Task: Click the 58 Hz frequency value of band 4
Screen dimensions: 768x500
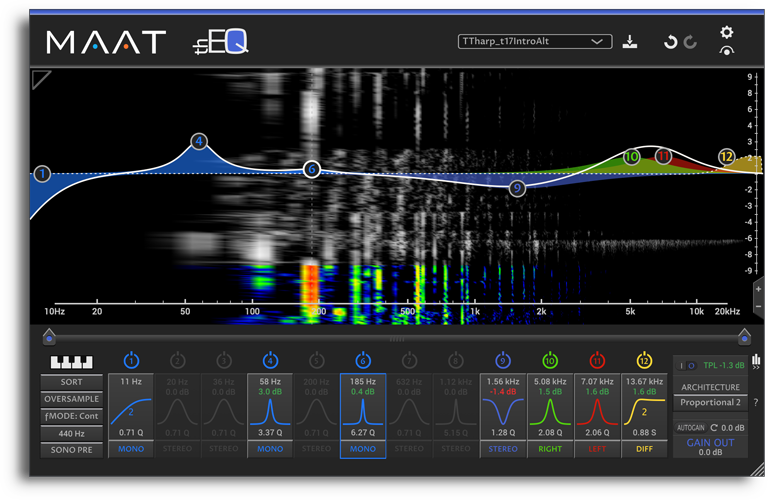Action: tap(270, 381)
